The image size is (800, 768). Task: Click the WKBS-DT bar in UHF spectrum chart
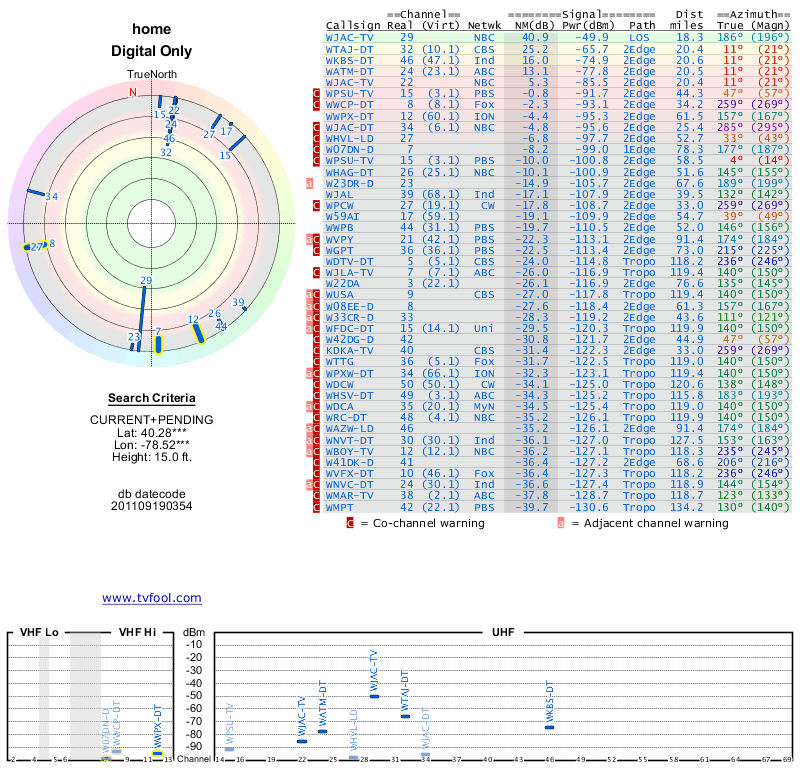coord(549,727)
